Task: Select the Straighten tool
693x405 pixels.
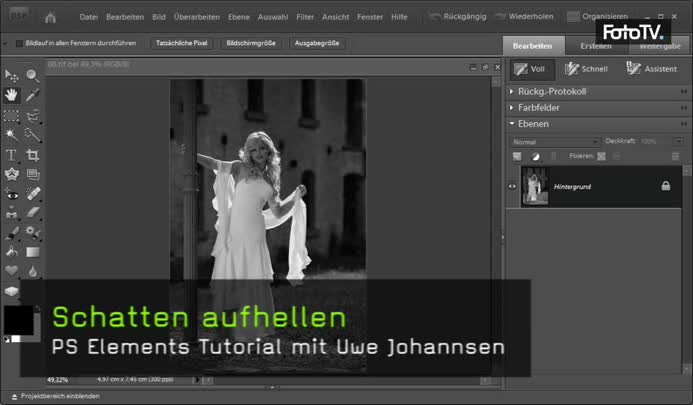Action: [x=32, y=174]
